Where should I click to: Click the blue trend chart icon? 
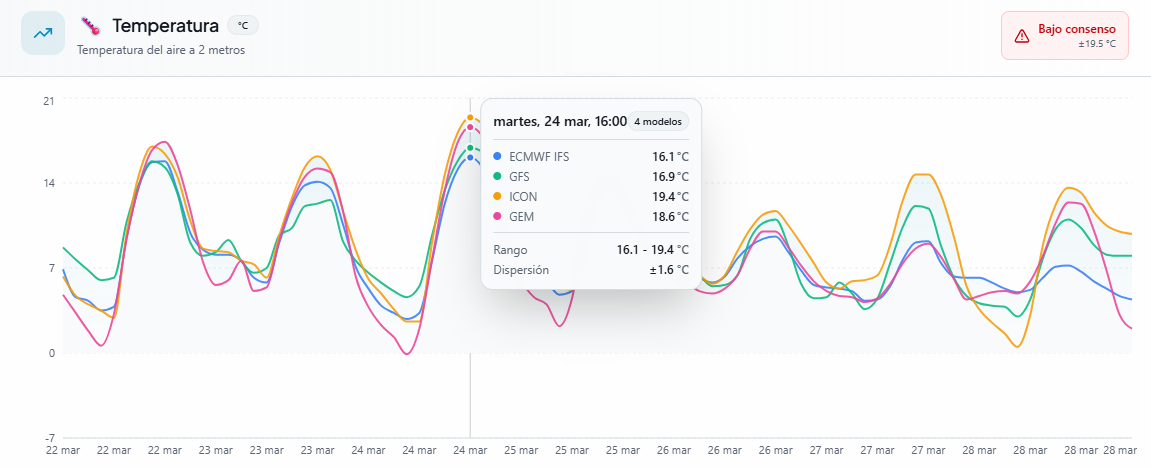pos(43,33)
